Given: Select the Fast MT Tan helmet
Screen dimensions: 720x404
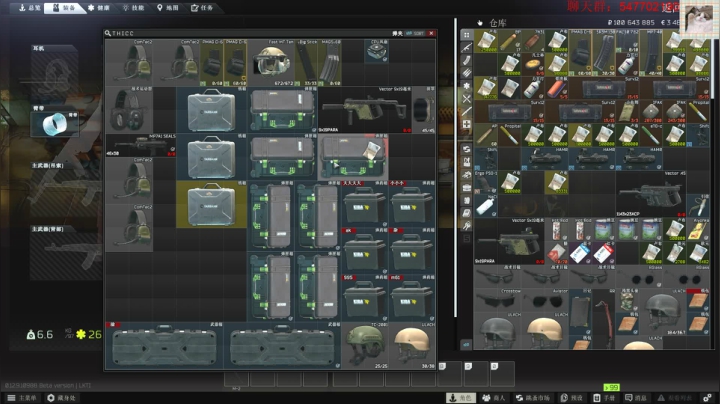Looking at the screenshot, I should click(271, 63).
